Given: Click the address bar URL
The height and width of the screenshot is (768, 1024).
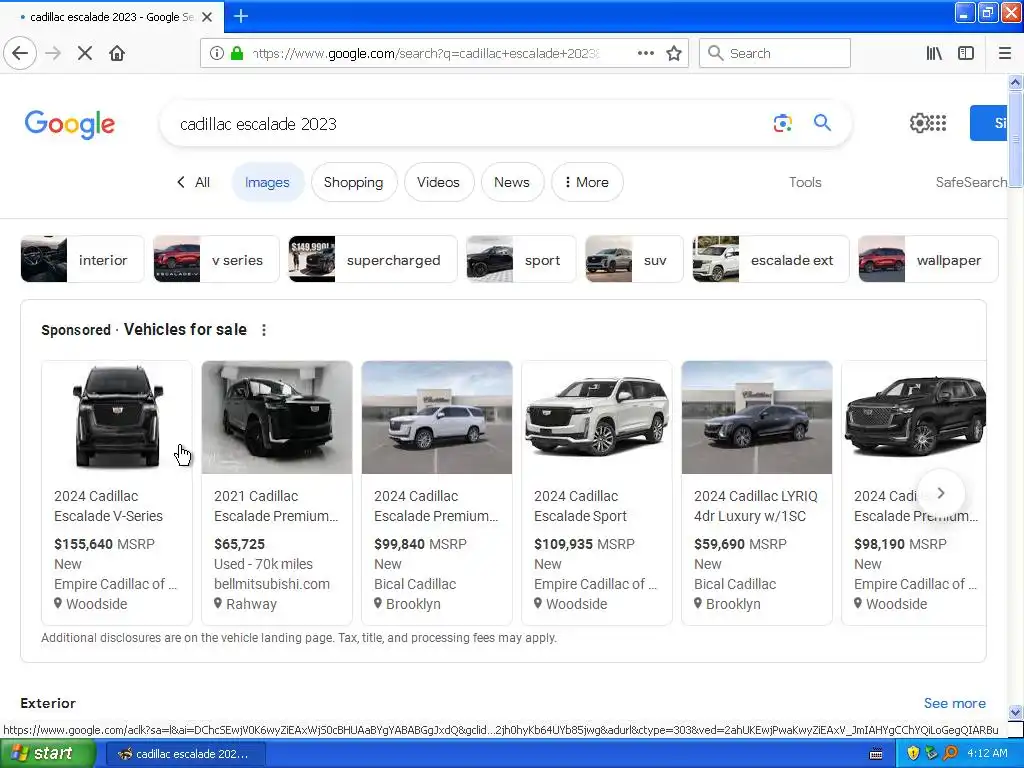Looking at the screenshot, I should pyautogui.click(x=424, y=53).
